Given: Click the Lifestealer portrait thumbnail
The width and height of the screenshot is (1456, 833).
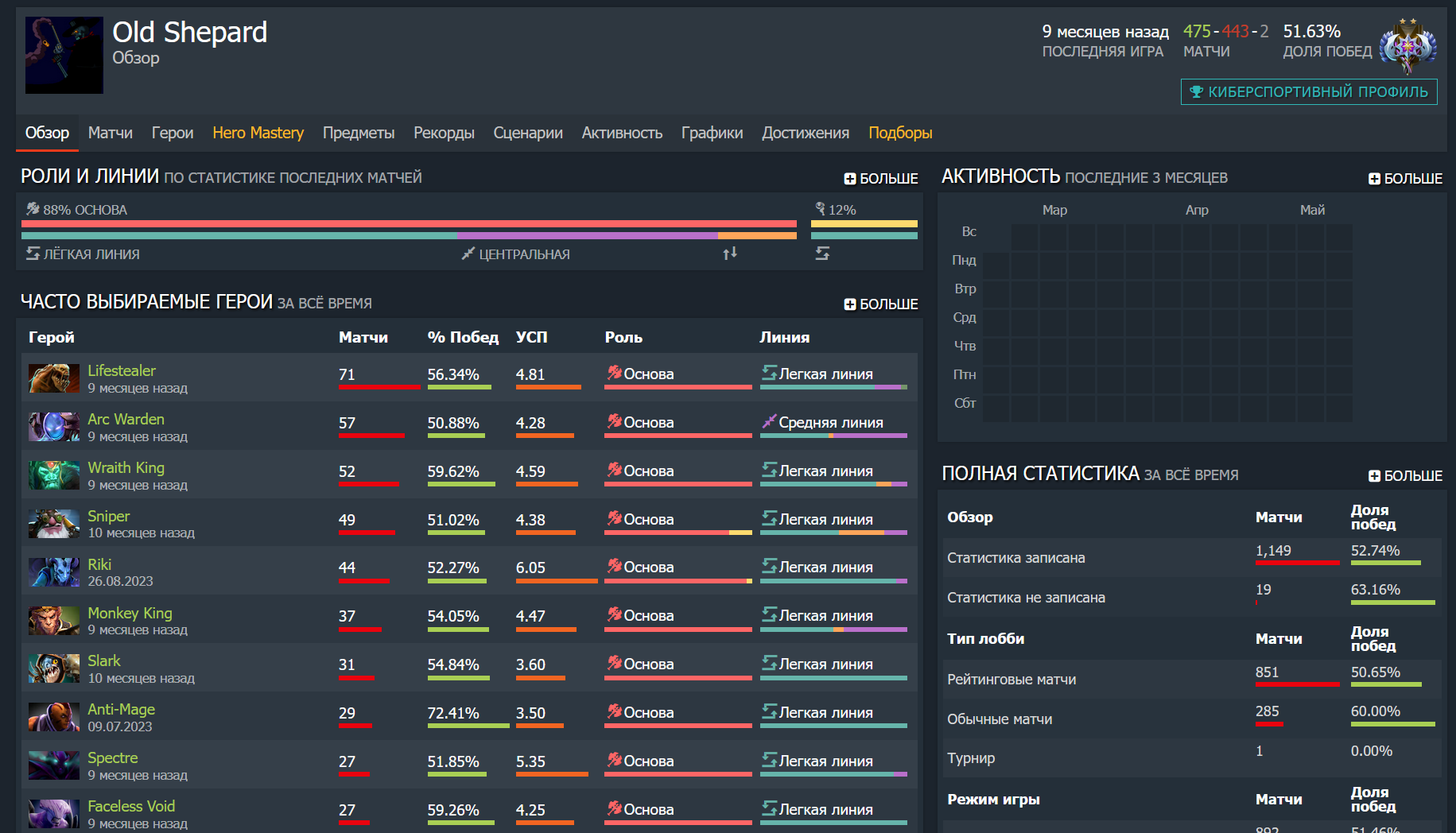Looking at the screenshot, I should pyautogui.click(x=54, y=378).
